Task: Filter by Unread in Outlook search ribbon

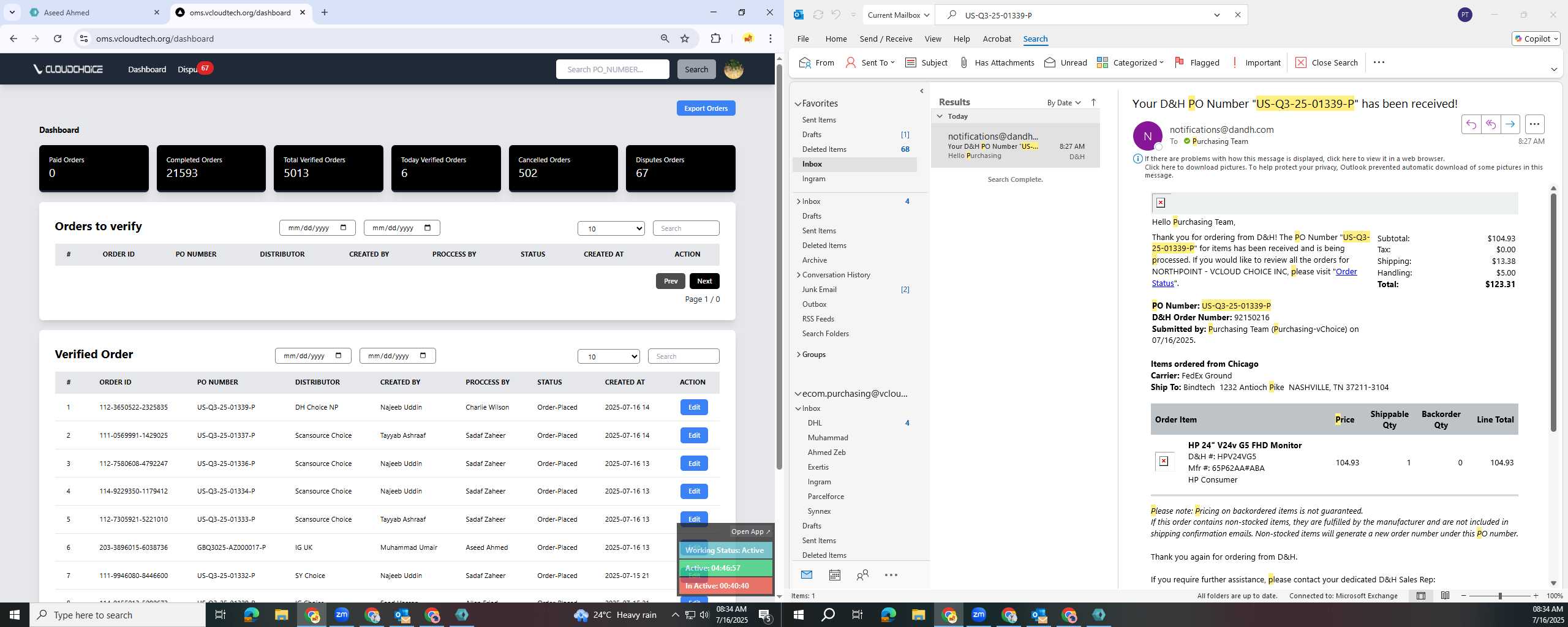Action: click(x=1066, y=62)
